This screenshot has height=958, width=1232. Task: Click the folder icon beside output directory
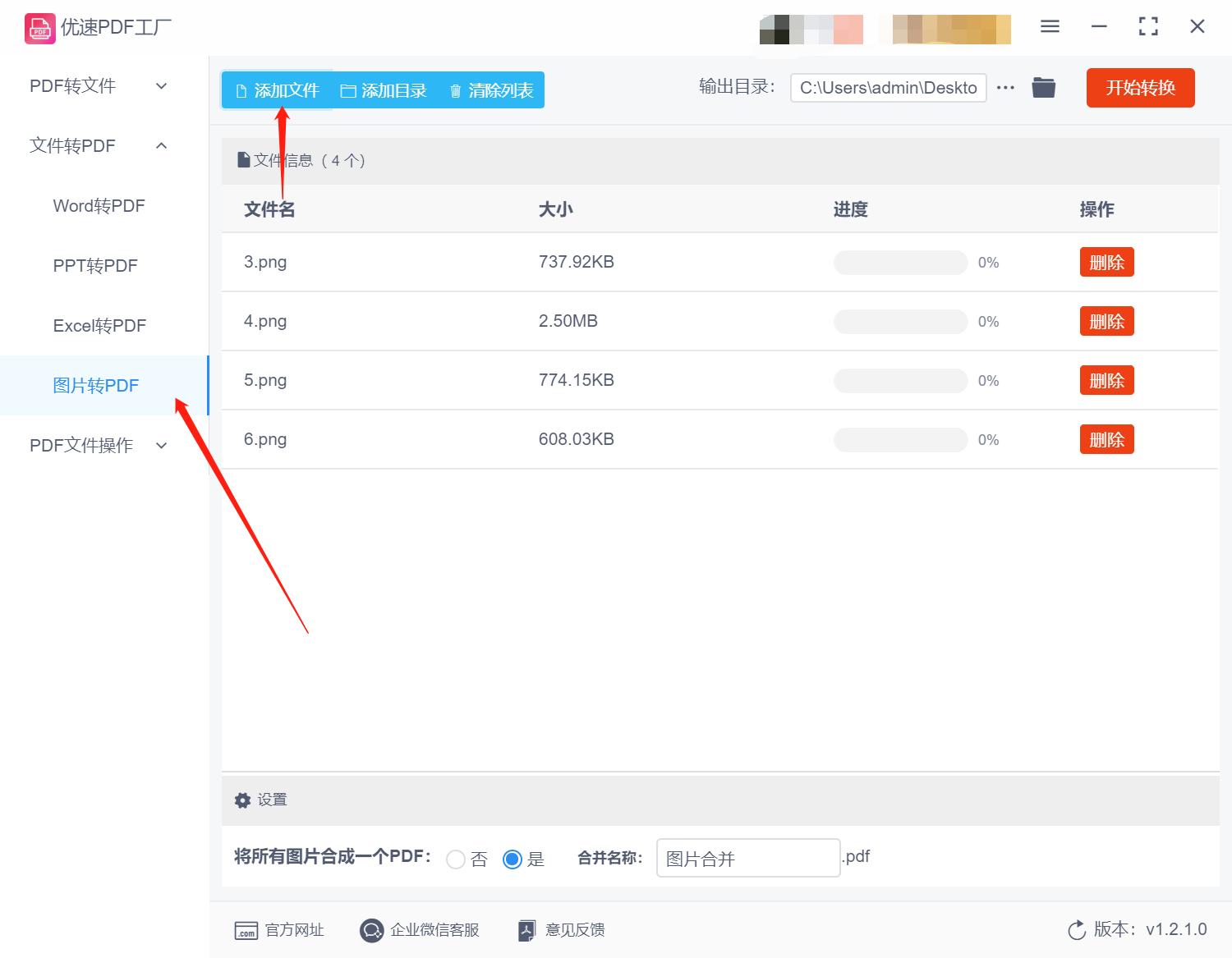1043,87
